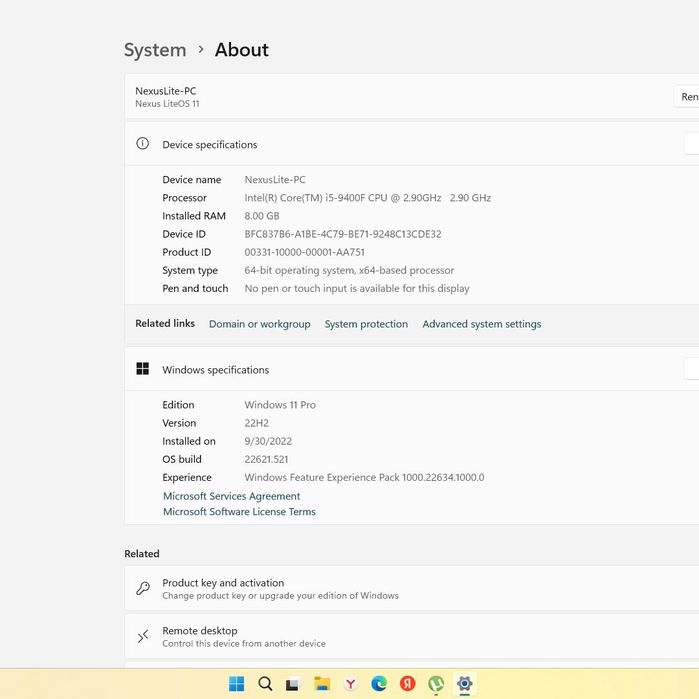Select the Pen and touch value text
The width and height of the screenshot is (699, 699).
point(357,289)
